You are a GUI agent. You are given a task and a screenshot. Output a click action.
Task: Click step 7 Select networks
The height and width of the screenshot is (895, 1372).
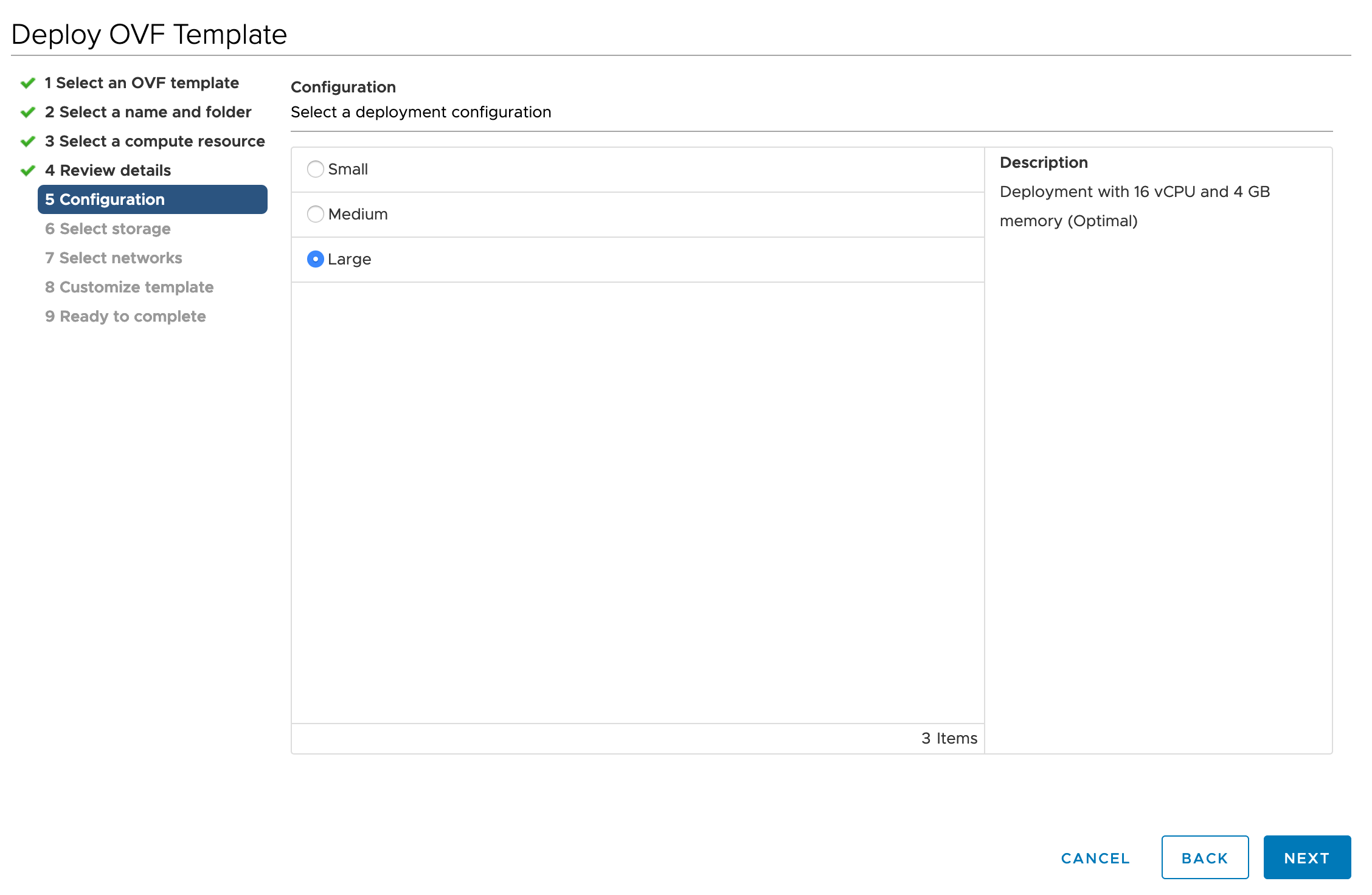pyautogui.click(x=113, y=258)
